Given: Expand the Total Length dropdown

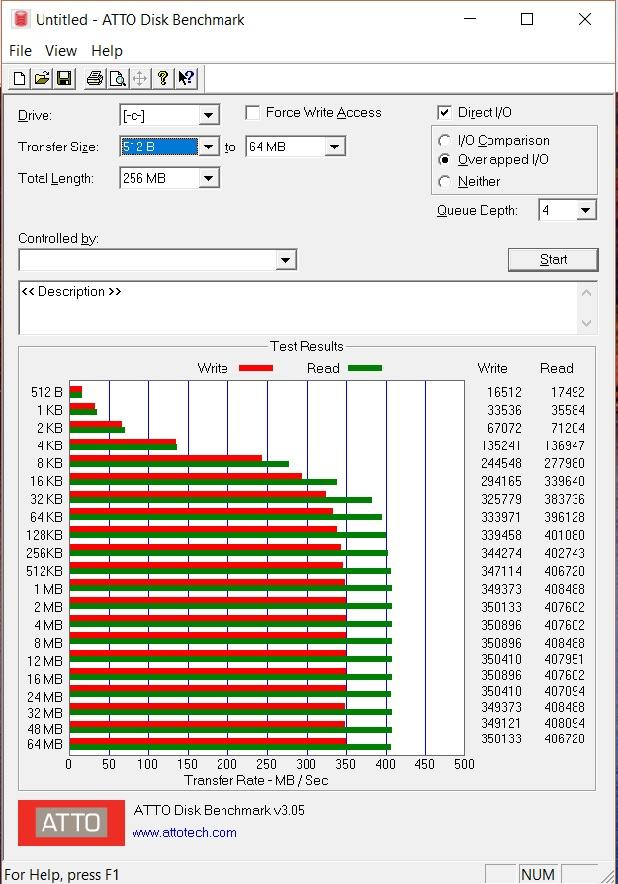Looking at the screenshot, I should [x=209, y=178].
